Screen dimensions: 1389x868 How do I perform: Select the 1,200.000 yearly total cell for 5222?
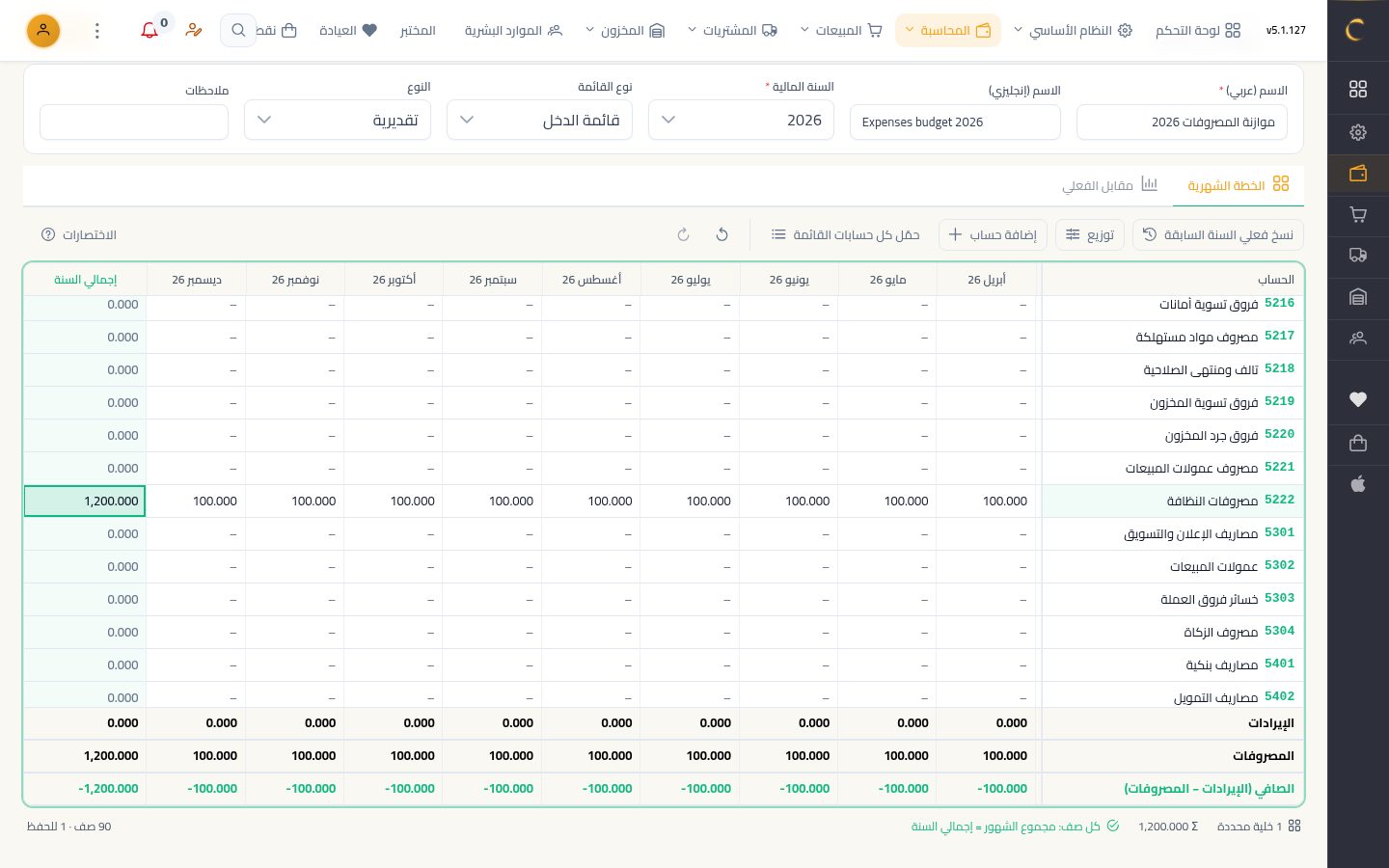85,501
